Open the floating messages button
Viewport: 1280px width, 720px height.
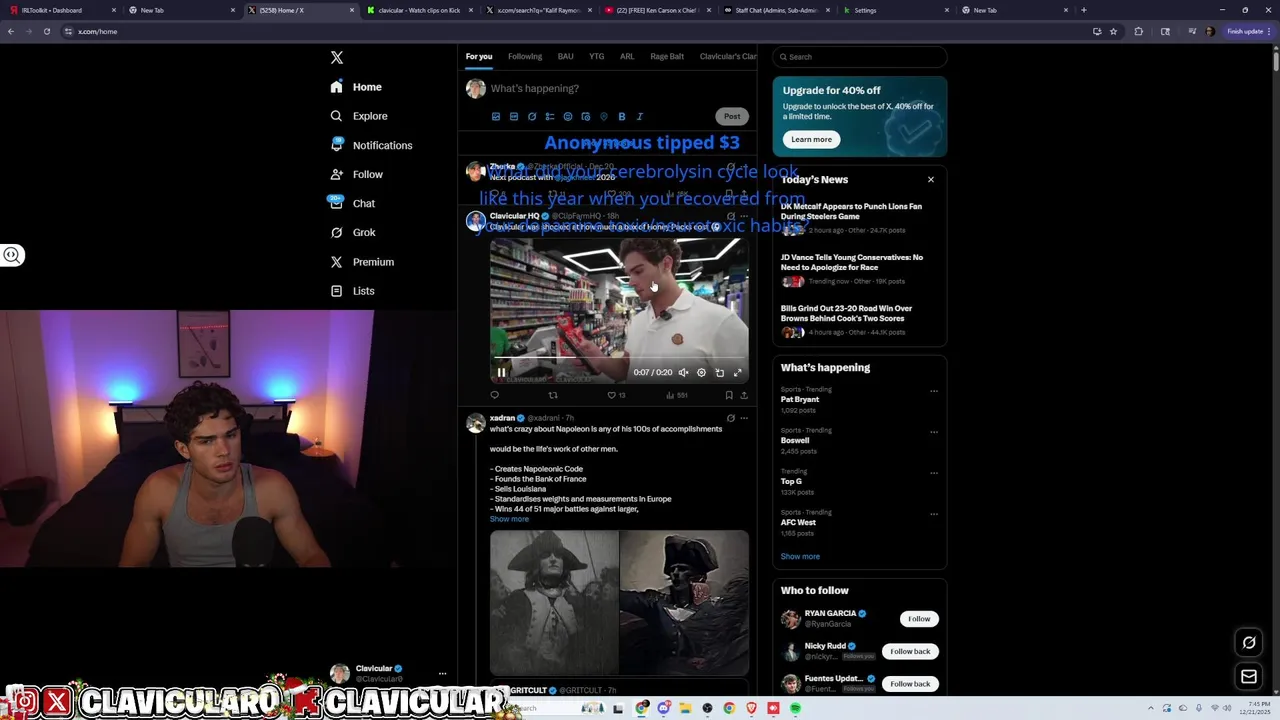pos(1249,677)
